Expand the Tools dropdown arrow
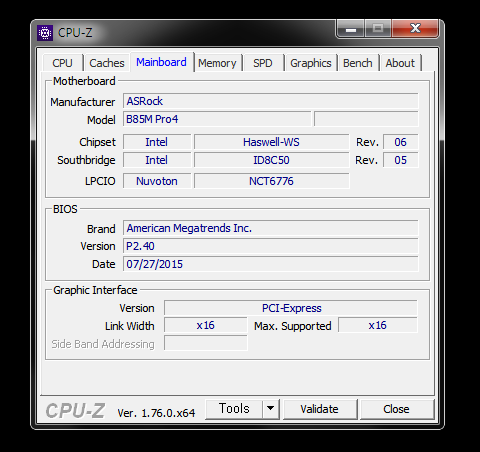Viewport: 480px width, 452px height. point(270,409)
